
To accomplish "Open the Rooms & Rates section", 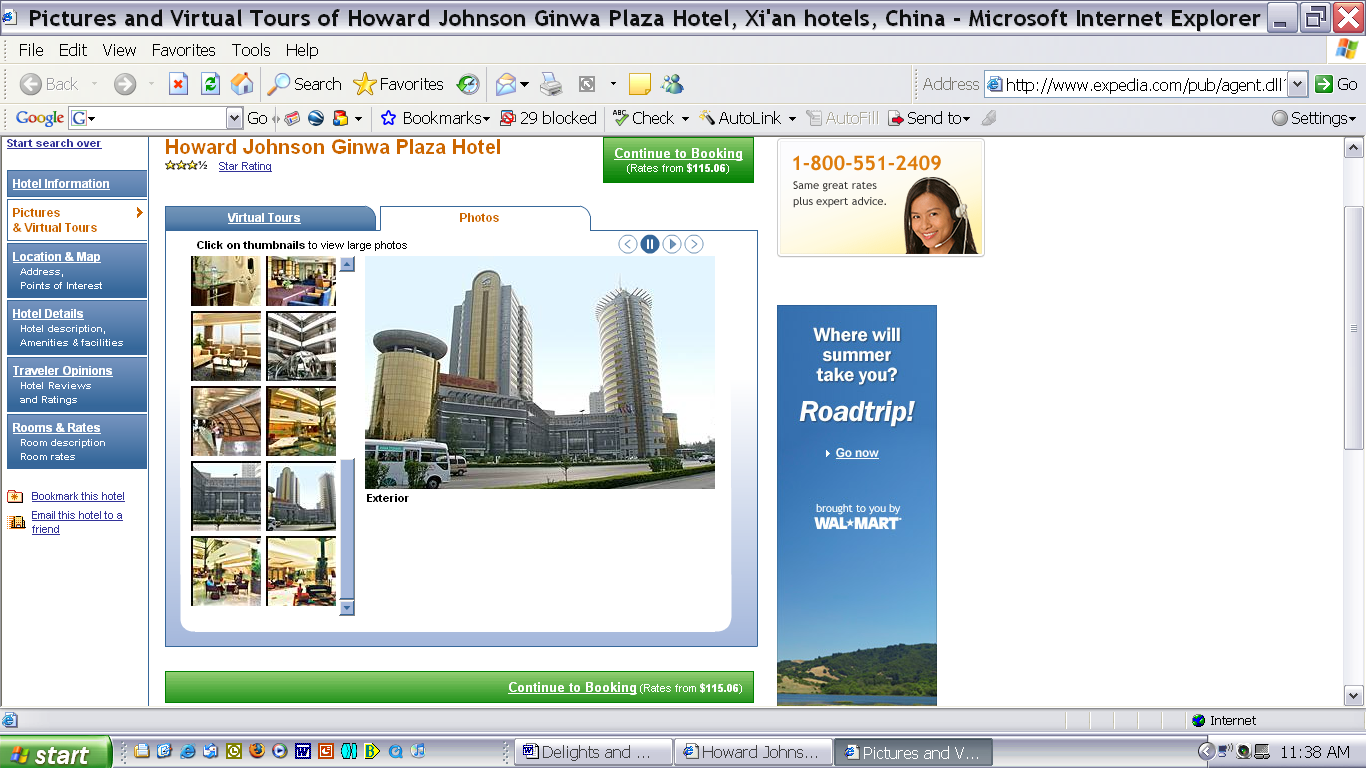I will (x=77, y=441).
